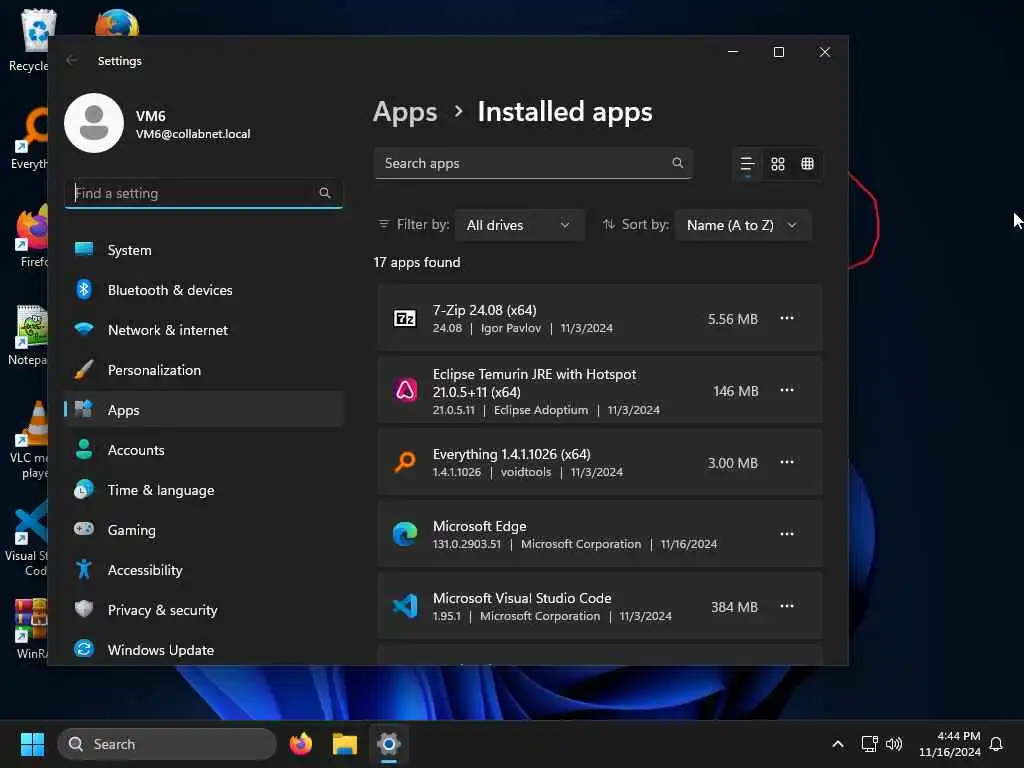Click the 17 apps found text
Image resolution: width=1024 pixels, height=768 pixels.
click(417, 263)
